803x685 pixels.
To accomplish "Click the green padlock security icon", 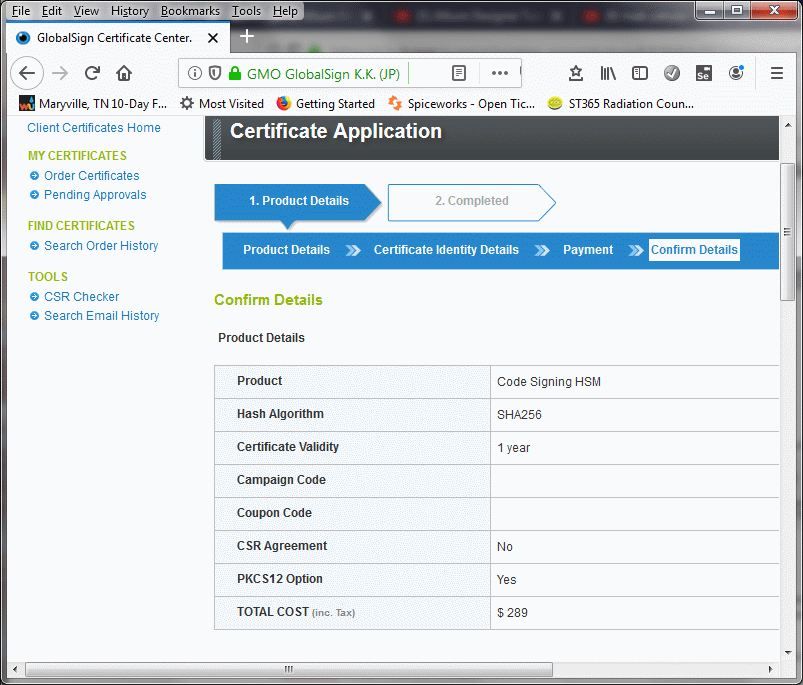I will 235,73.
